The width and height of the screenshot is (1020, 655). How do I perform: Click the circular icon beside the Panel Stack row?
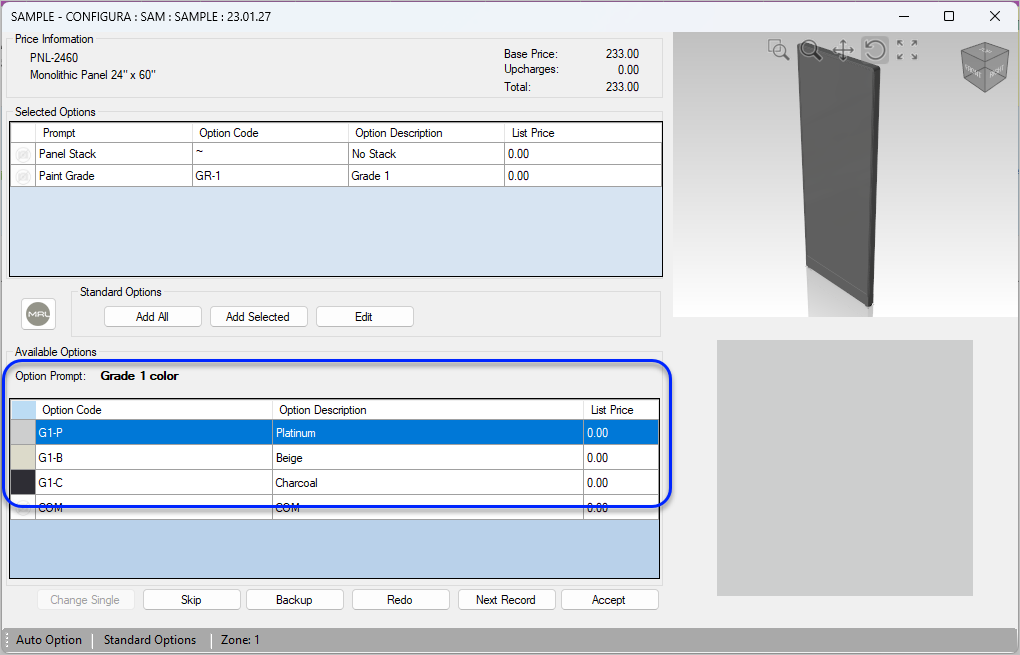[21, 154]
